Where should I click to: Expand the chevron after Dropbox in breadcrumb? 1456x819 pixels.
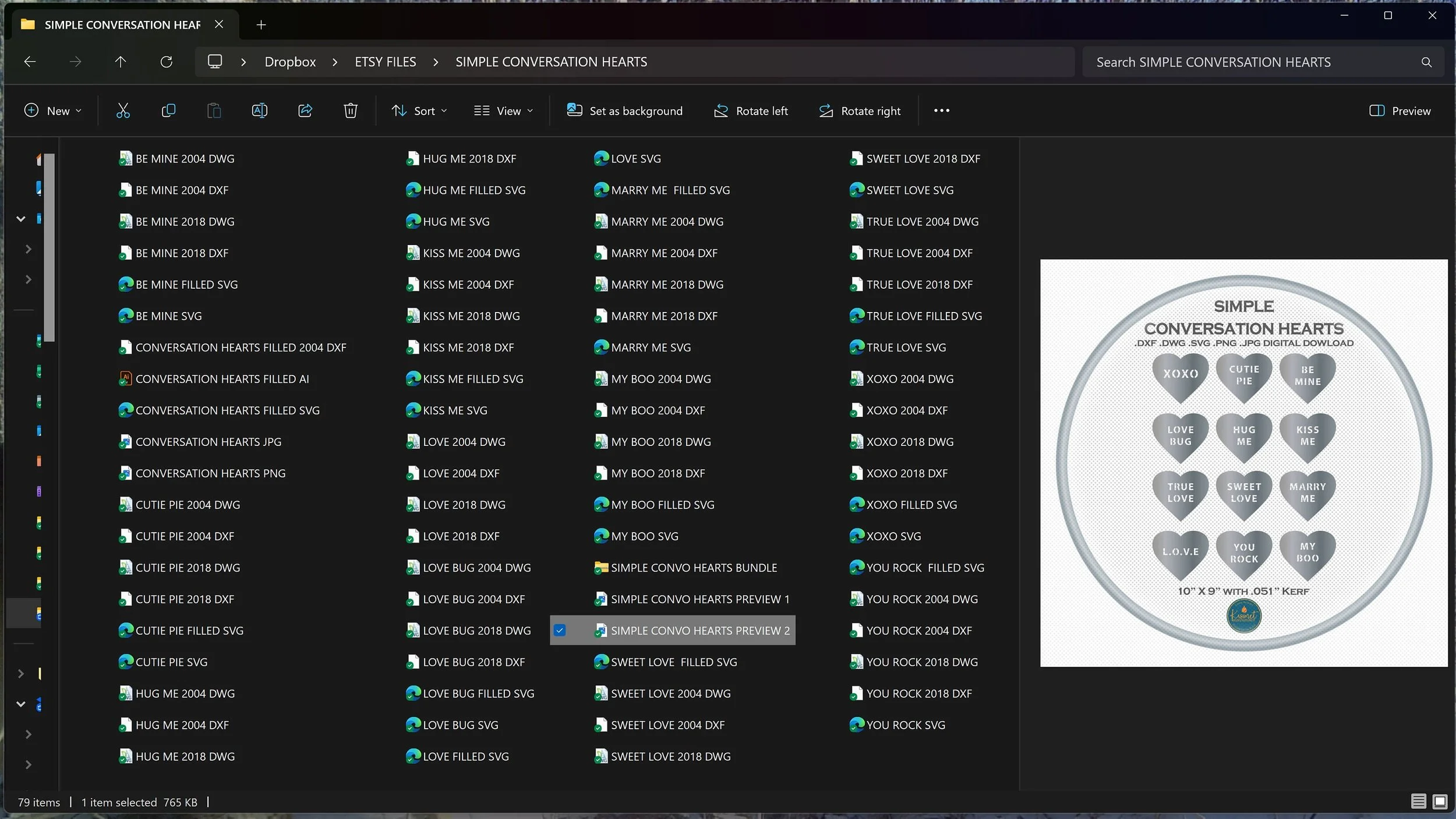(335, 62)
